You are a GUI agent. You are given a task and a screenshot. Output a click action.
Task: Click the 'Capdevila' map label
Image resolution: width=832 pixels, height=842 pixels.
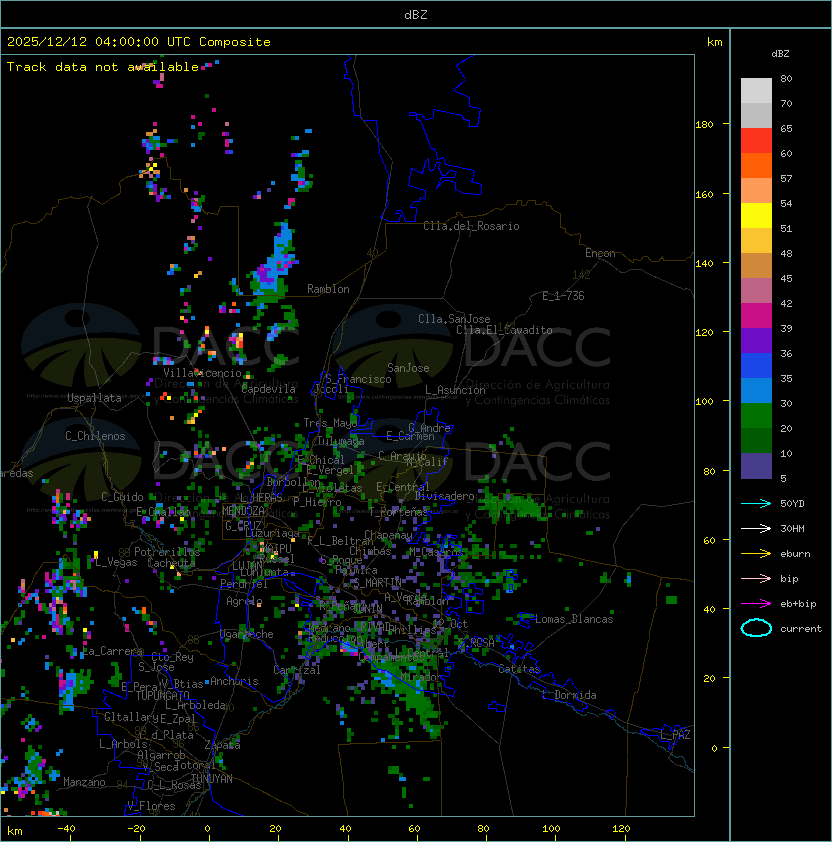click(x=269, y=389)
